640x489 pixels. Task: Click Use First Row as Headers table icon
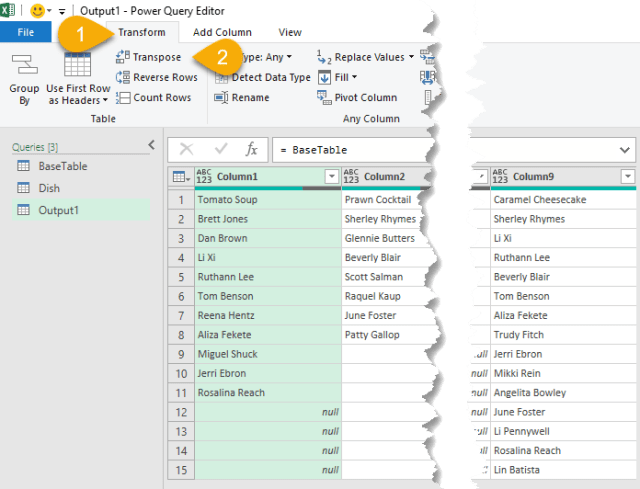click(x=78, y=64)
